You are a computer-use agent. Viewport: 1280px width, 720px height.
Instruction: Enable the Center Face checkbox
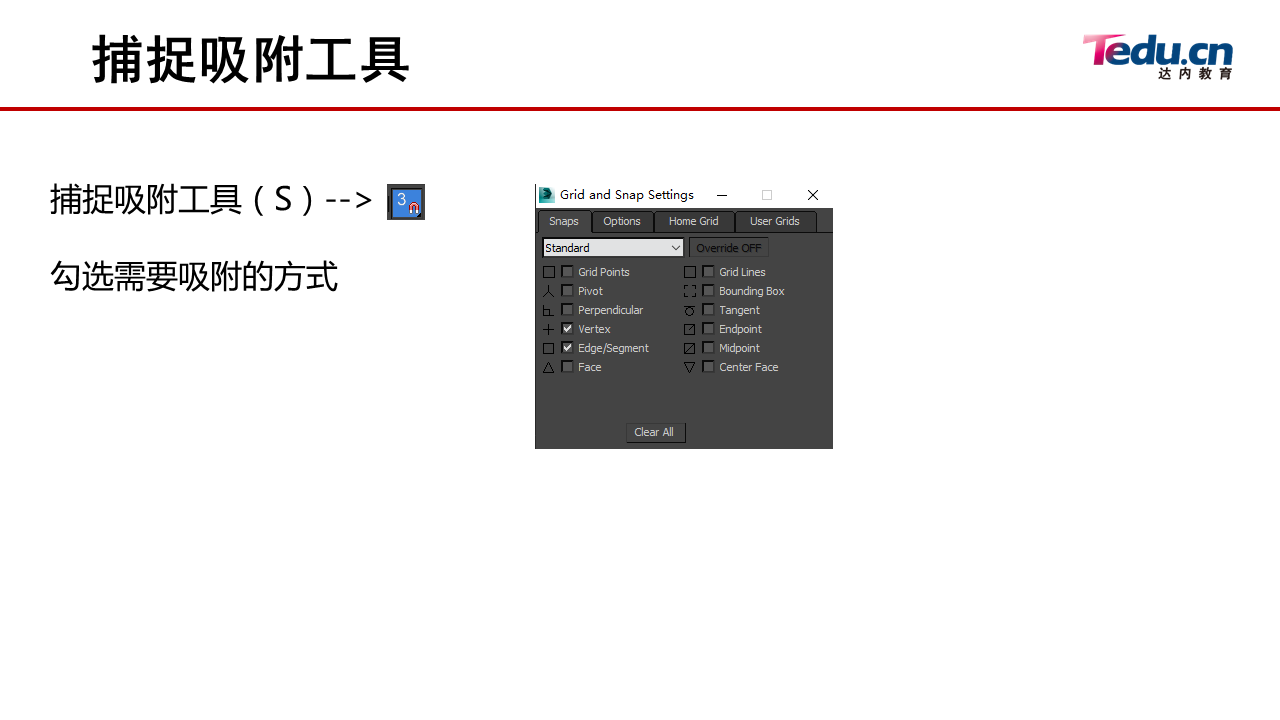pos(709,366)
